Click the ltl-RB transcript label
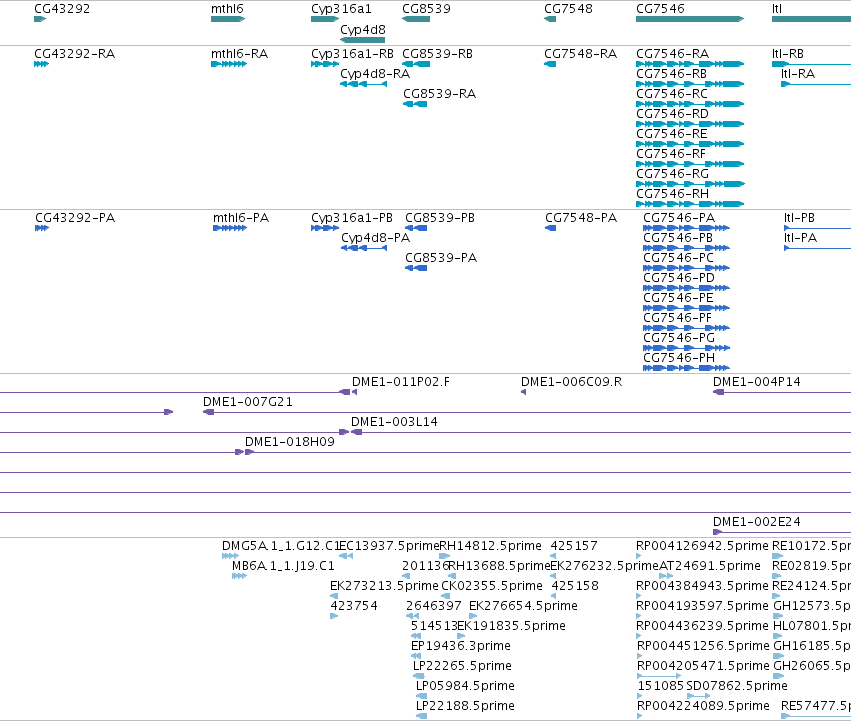This screenshot has width=851, height=721. click(788, 54)
